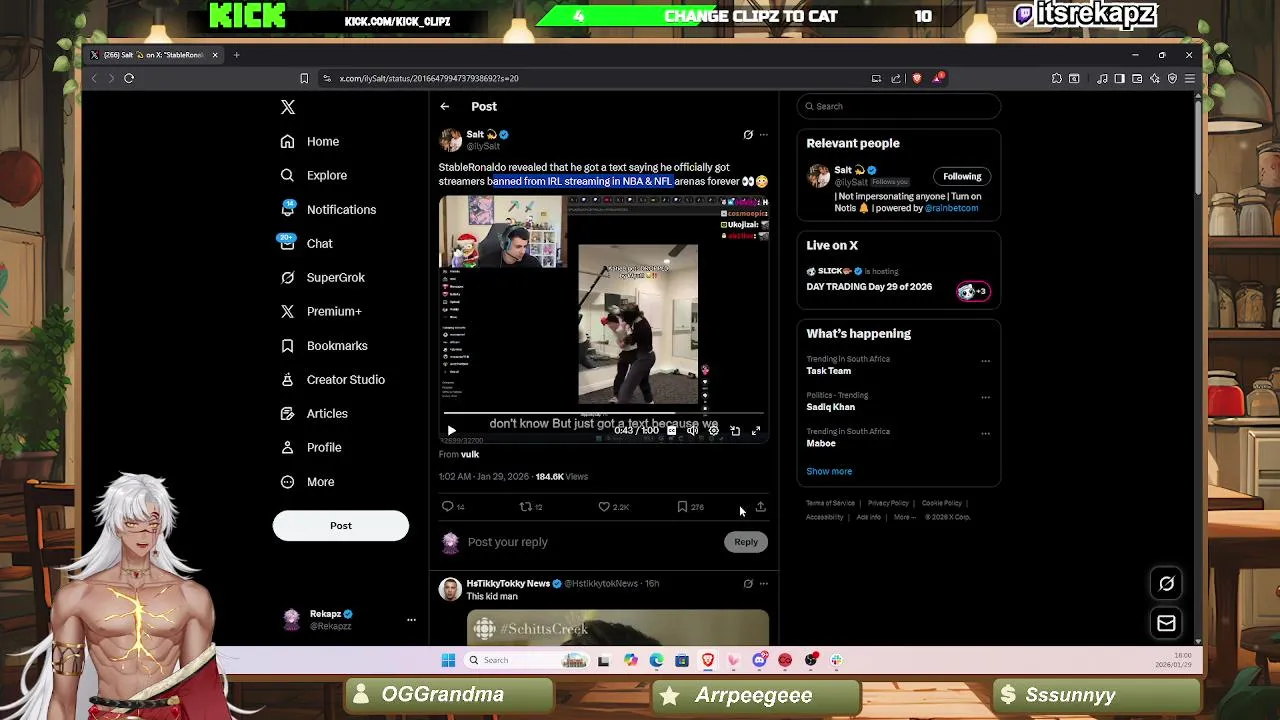Open more options for Sadiq Khan trend
1280x720 pixels.
[986, 397]
